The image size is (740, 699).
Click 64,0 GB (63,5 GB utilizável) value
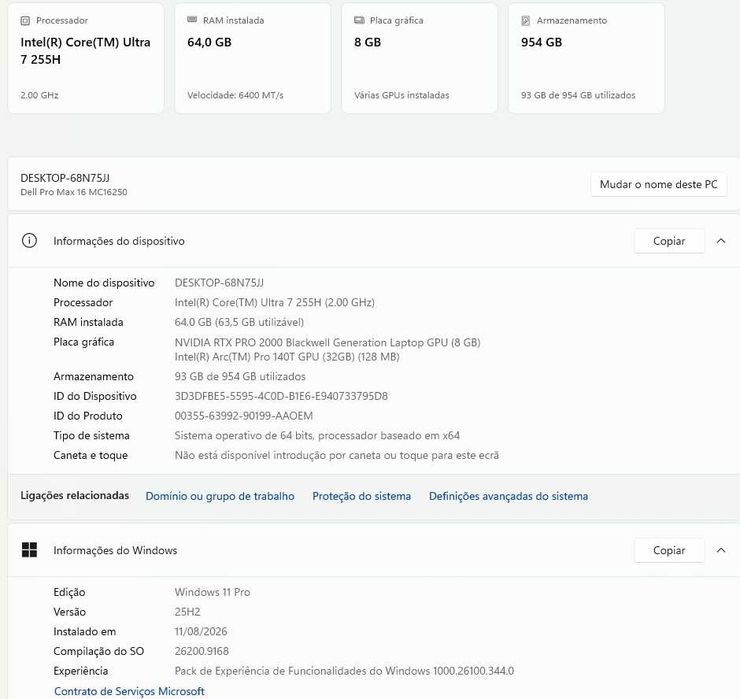tap(239, 322)
